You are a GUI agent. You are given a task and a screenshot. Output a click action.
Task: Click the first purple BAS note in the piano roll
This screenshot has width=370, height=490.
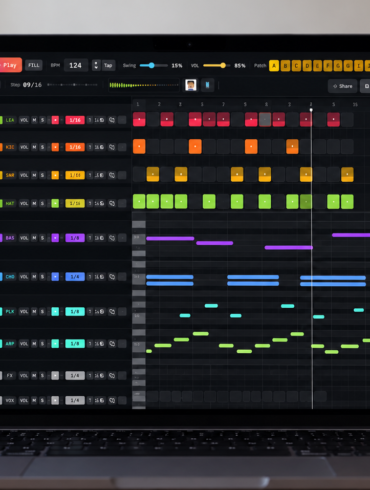[170, 238]
